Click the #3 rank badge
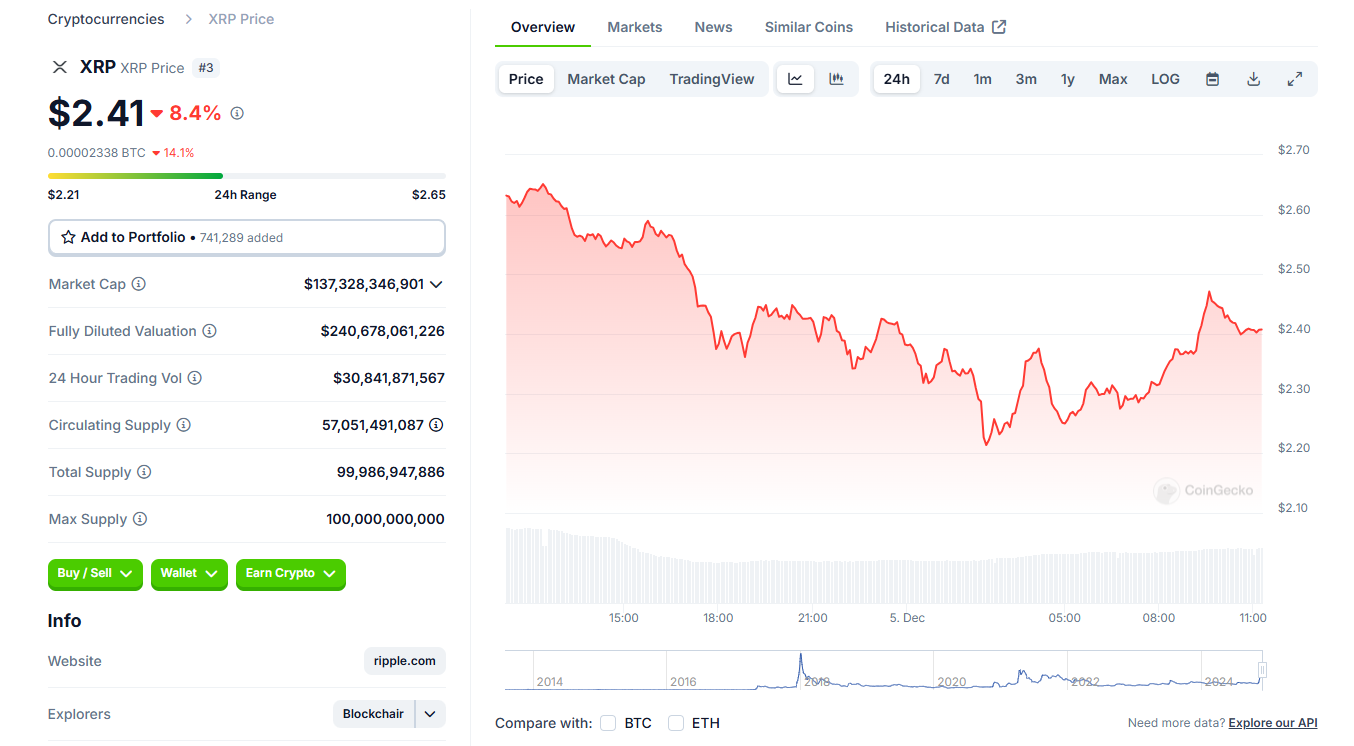1354x746 pixels. (206, 67)
